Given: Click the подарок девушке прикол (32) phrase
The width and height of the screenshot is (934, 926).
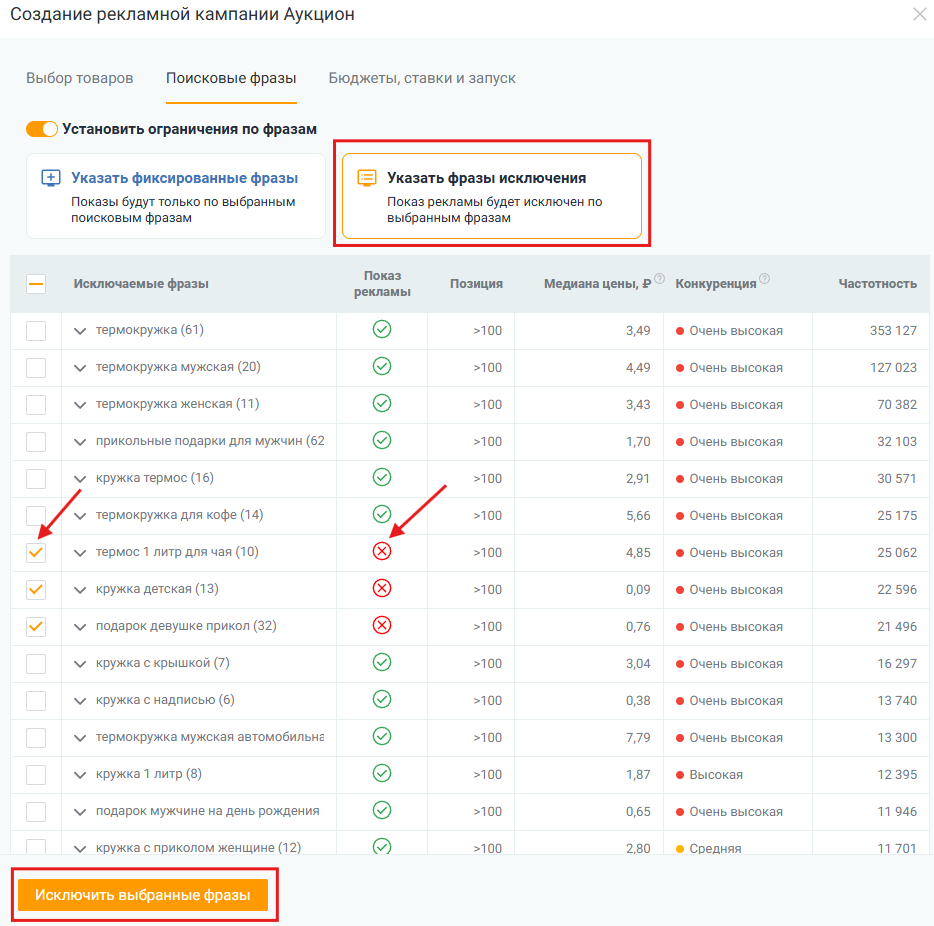Looking at the screenshot, I should pos(186,626).
